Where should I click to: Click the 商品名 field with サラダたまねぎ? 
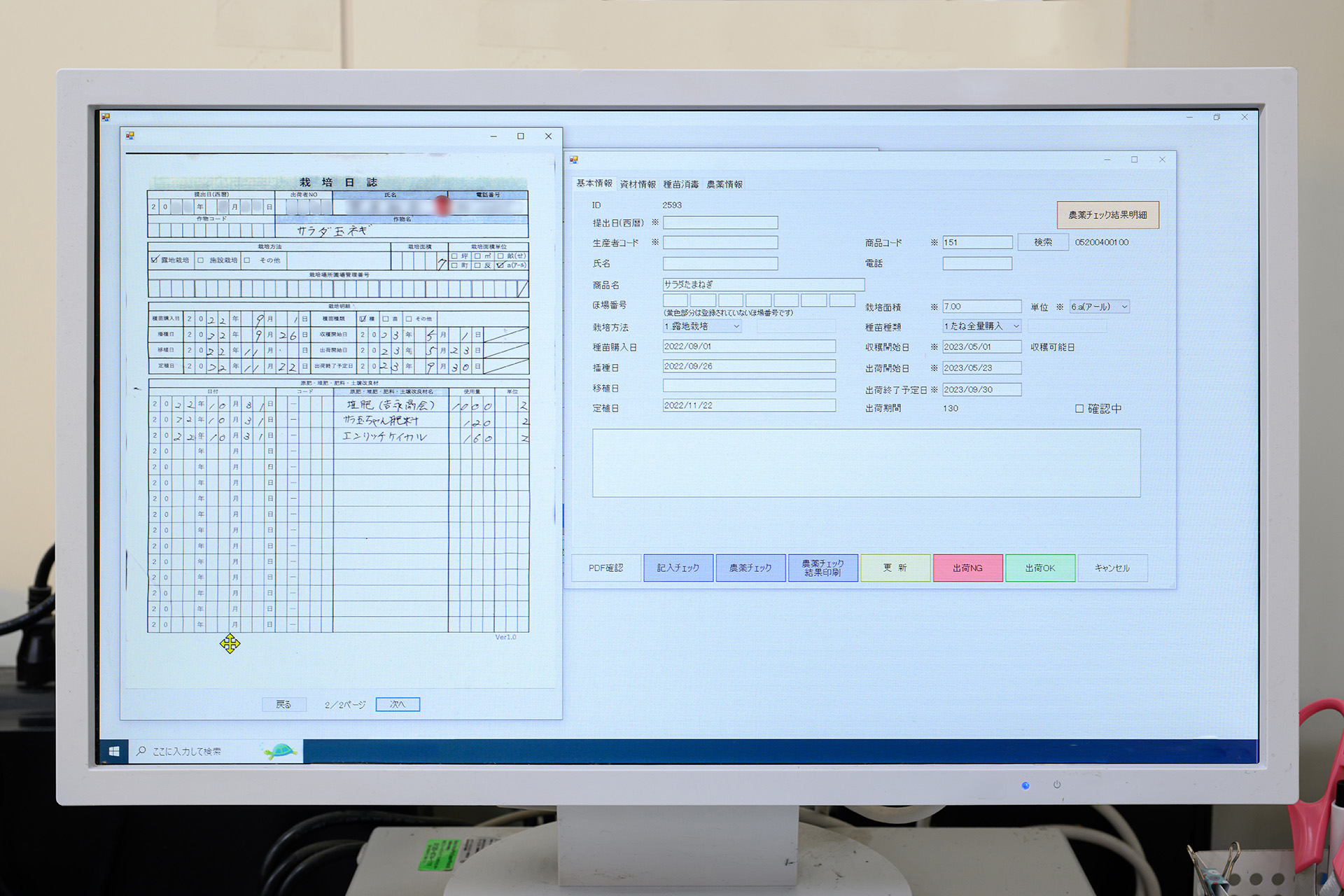tap(764, 284)
